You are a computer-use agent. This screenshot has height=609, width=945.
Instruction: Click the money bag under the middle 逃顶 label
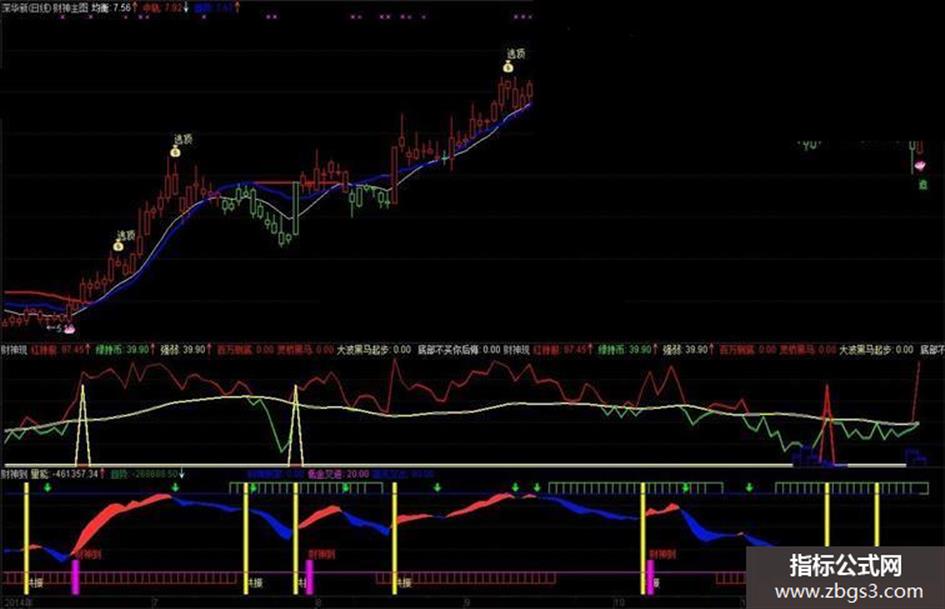pyautogui.click(x=175, y=152)
